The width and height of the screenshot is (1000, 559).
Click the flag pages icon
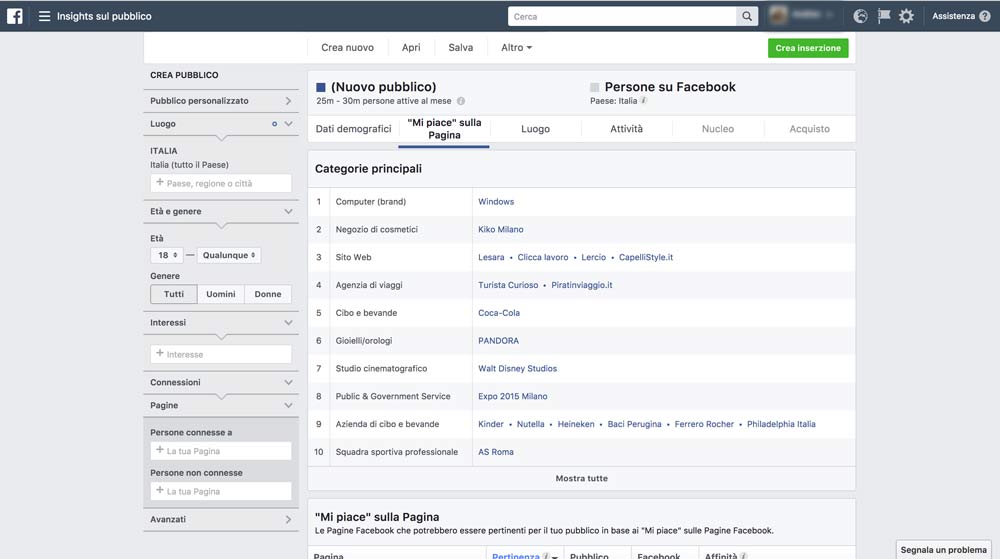click(883, 16)
